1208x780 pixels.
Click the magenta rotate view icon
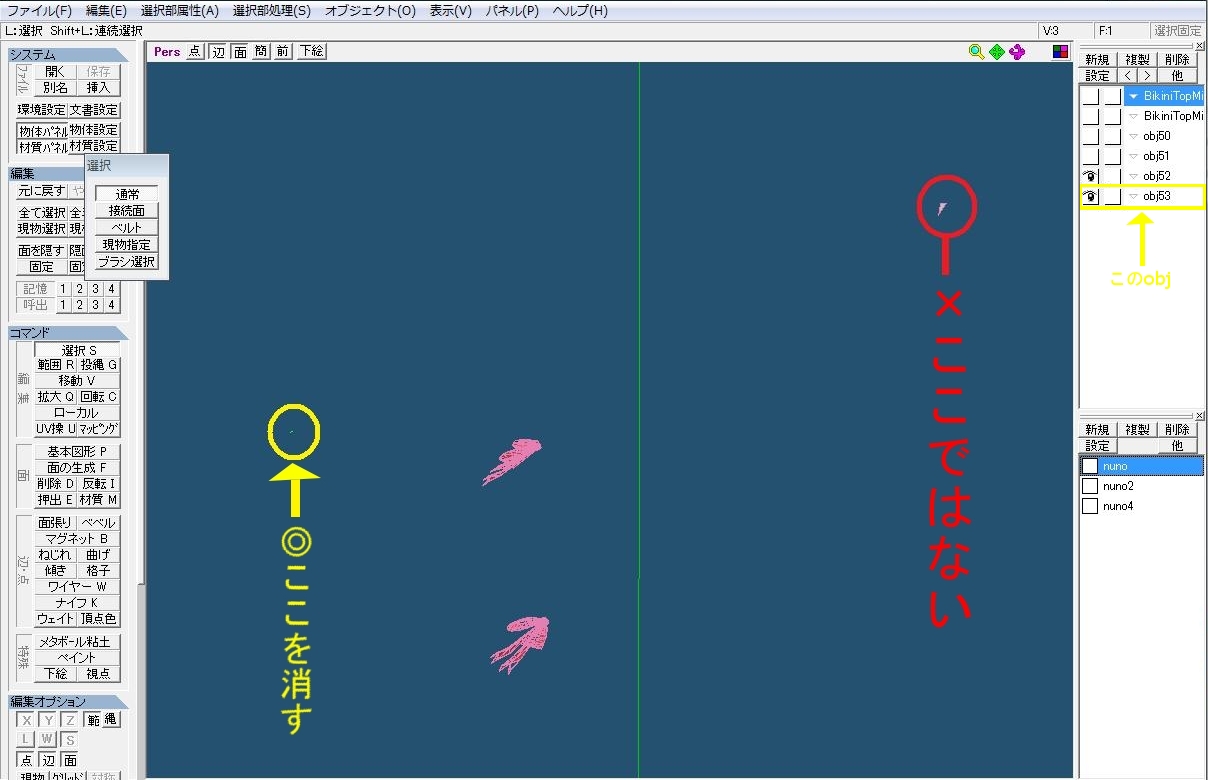pyautogui.click(x=1017, y=52)
